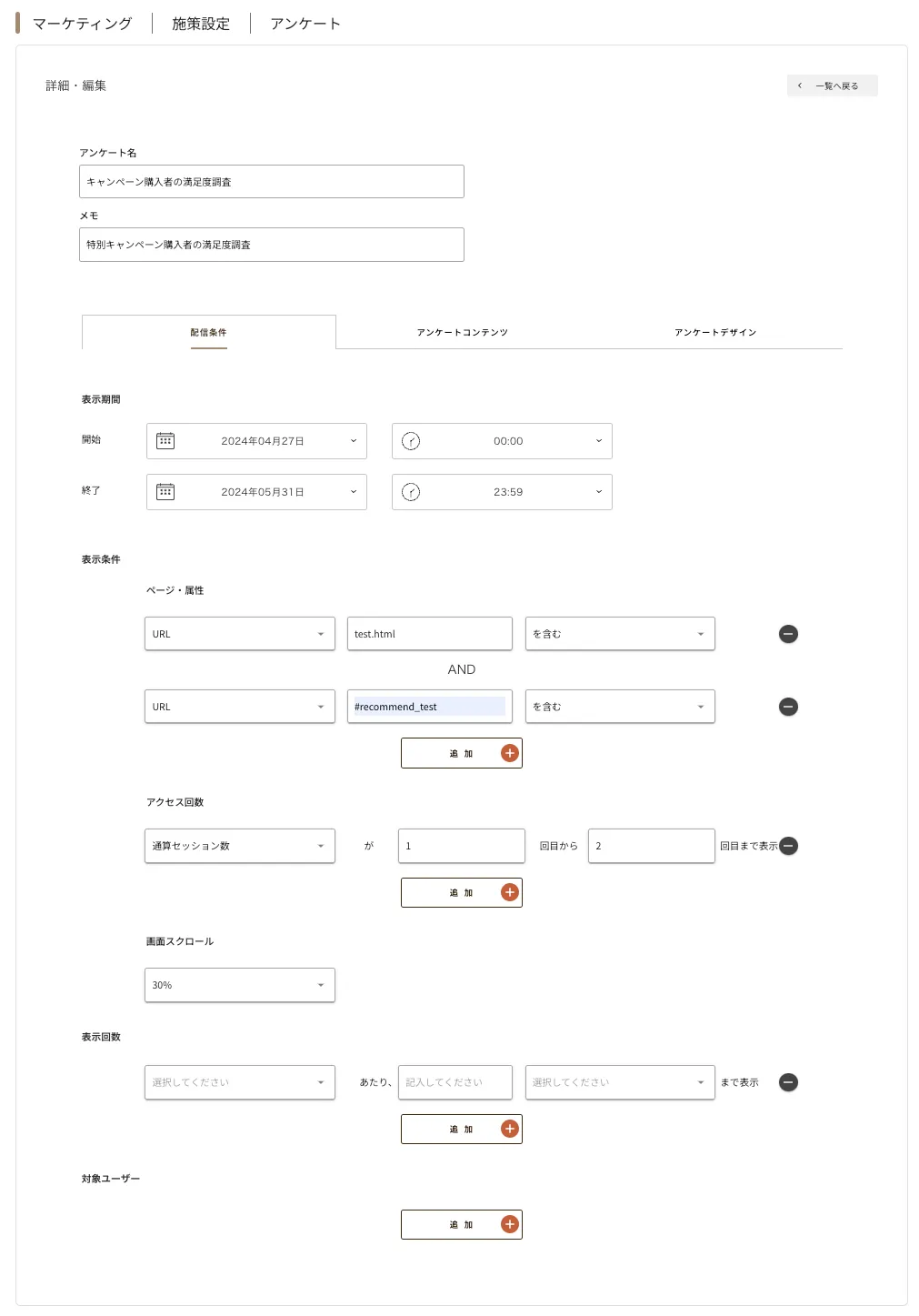This screenshot has width=919, height=1316.
Task: Expand the start date 2024年04月27日 dropdown
Action: pos(256,441)
